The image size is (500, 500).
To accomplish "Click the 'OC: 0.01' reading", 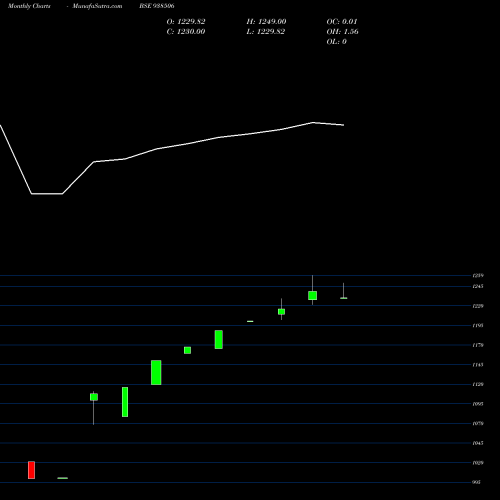I will pyautogui.click(x=342, y=22).
